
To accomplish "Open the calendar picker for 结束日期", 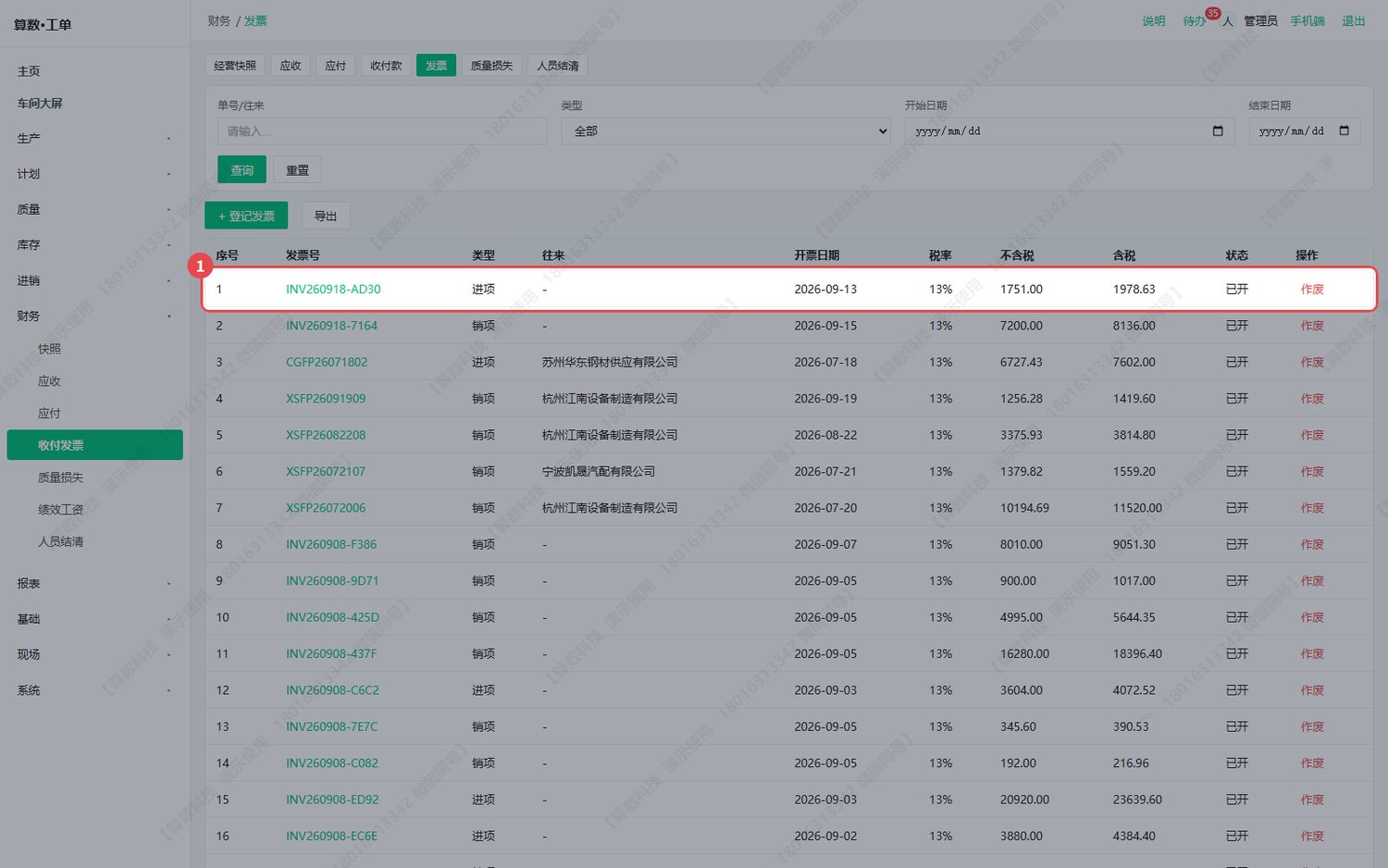I will [1345, 131].
